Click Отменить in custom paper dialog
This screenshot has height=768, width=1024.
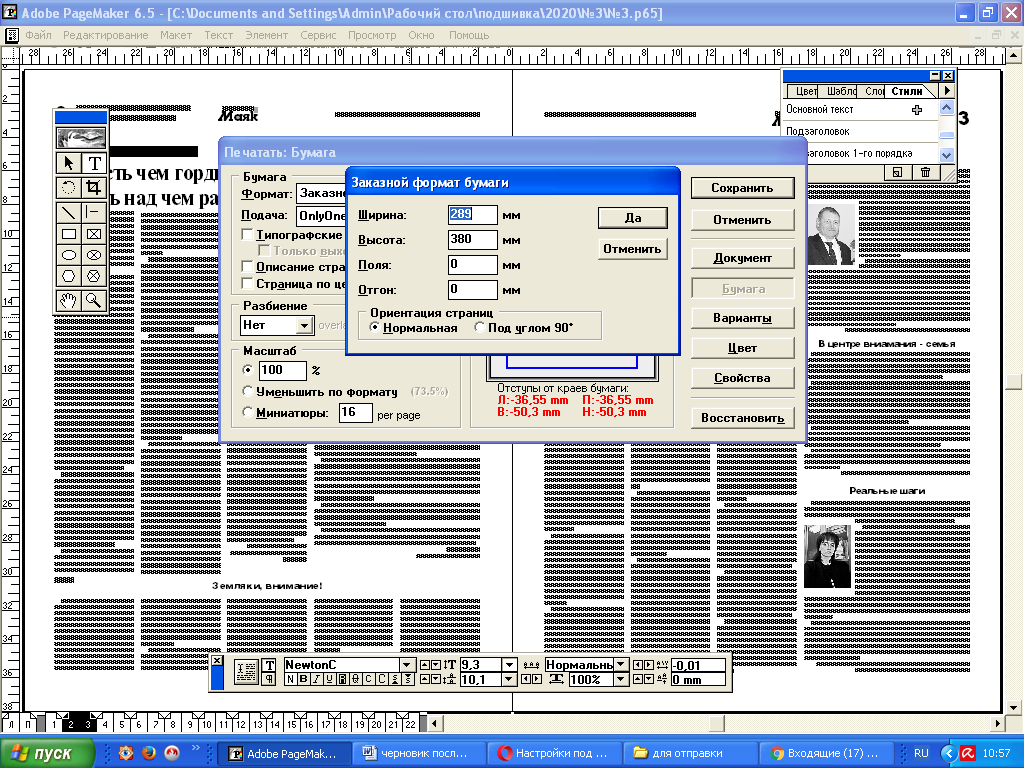[633, 249]
